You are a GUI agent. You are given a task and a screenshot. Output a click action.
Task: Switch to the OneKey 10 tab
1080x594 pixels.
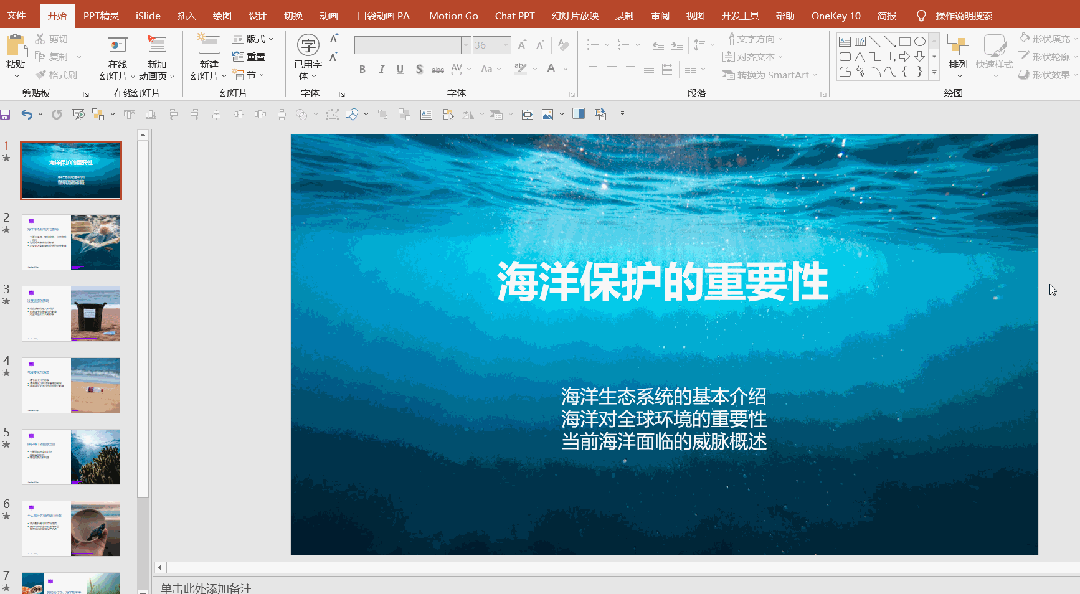[x=835, y=15]
